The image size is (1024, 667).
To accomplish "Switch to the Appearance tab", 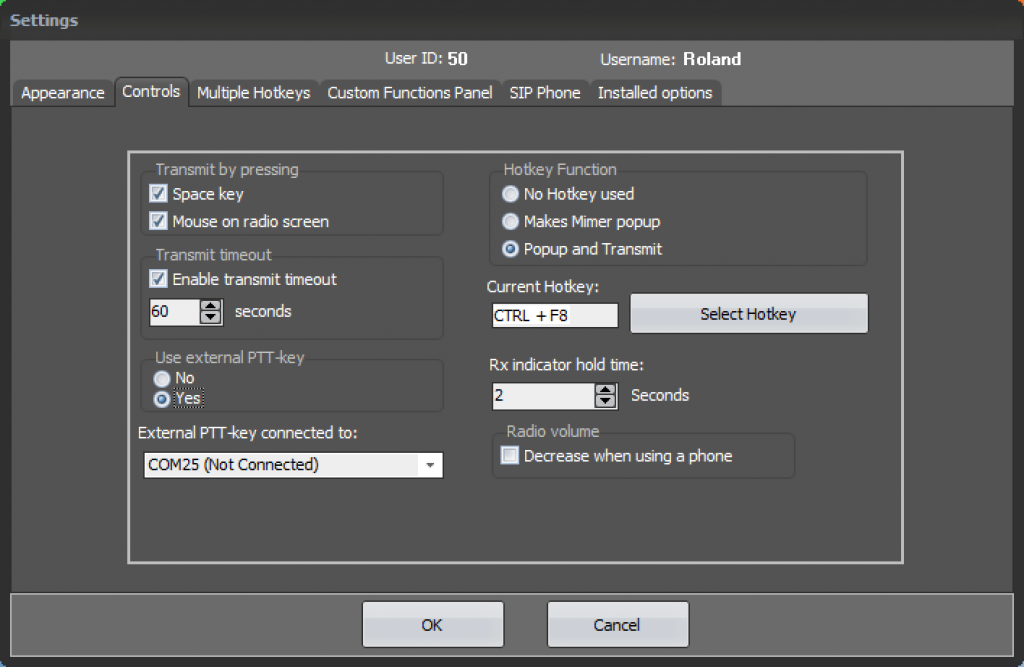I will [x=62, y=92].
